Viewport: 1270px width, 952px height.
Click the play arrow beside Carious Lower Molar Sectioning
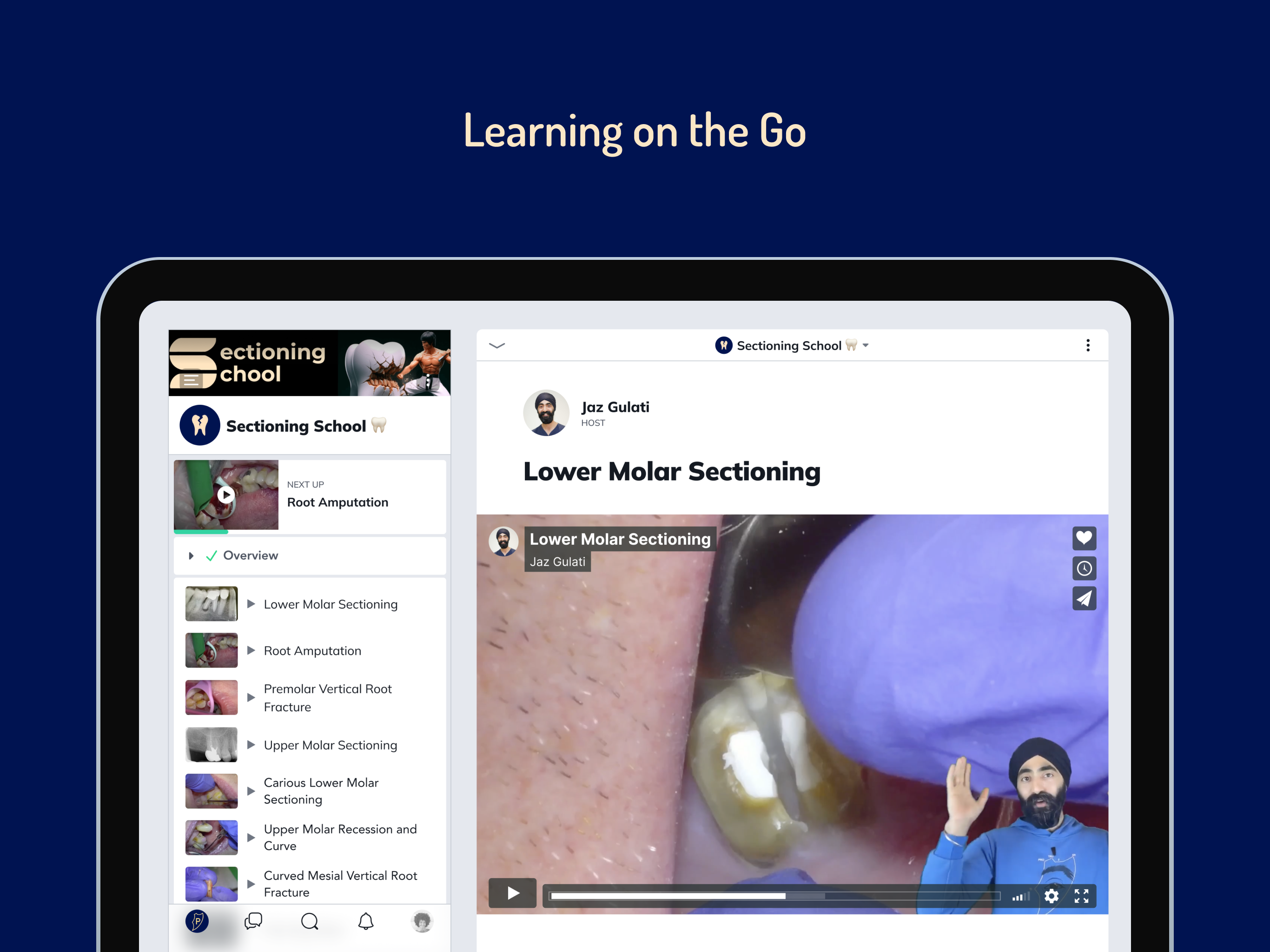pos(251,791)
